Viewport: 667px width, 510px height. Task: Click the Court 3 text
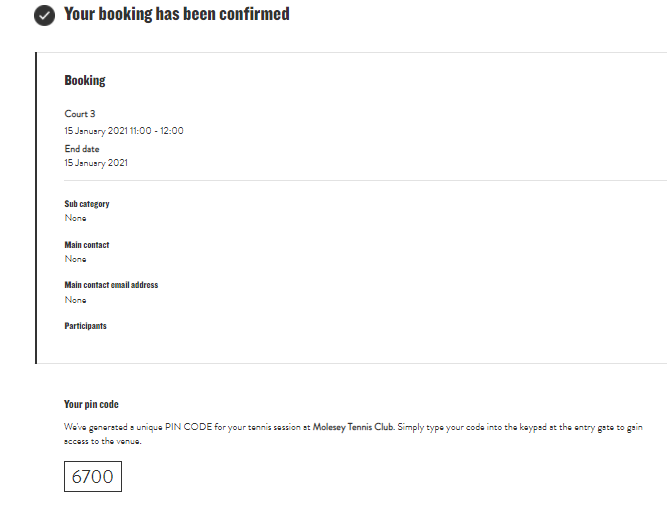[x=80, y=114]
